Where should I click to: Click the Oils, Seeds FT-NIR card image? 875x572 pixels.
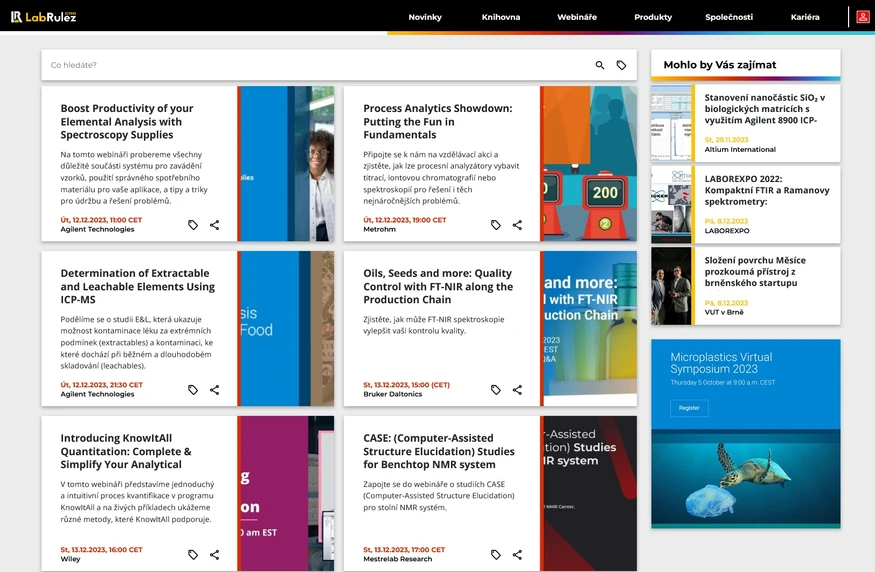coord(588,328)
